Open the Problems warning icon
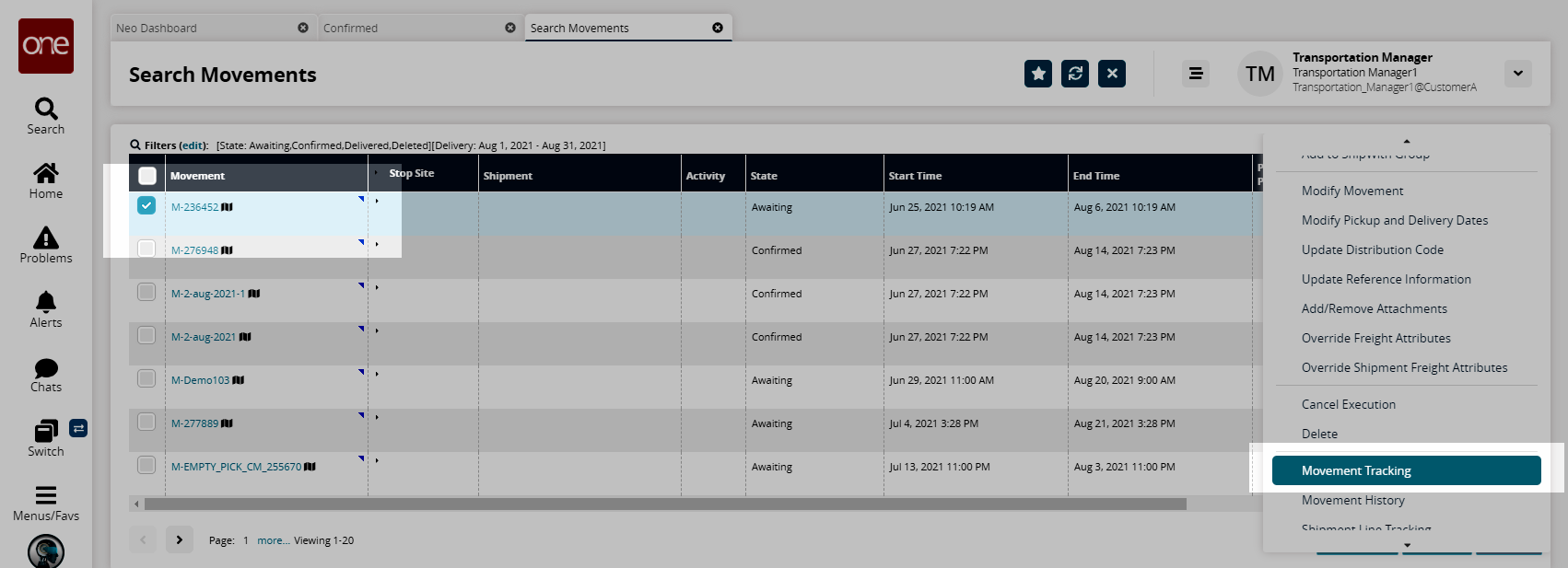This screenshot has height=568, width=1568. (46, 238)
